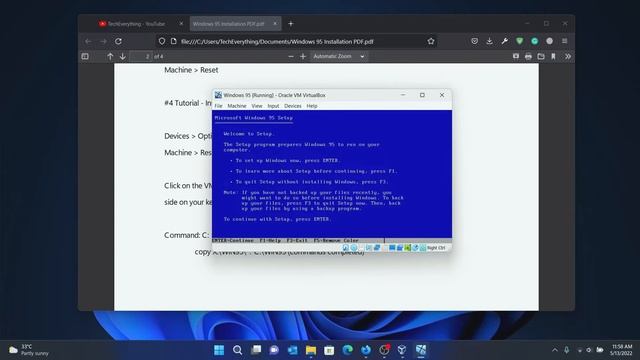Click the wrench toolbar icon in Firefox
The width and height of the screenshot is (640, 360).
click(x=504, y=41)
